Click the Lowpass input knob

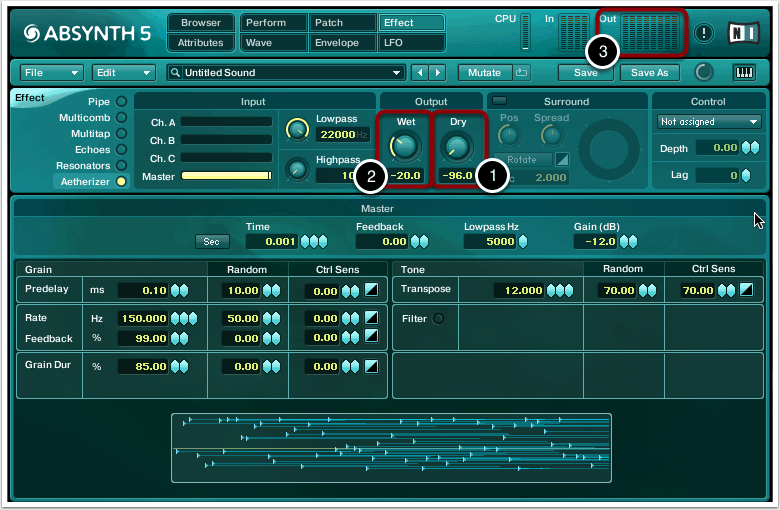point(297,128)
